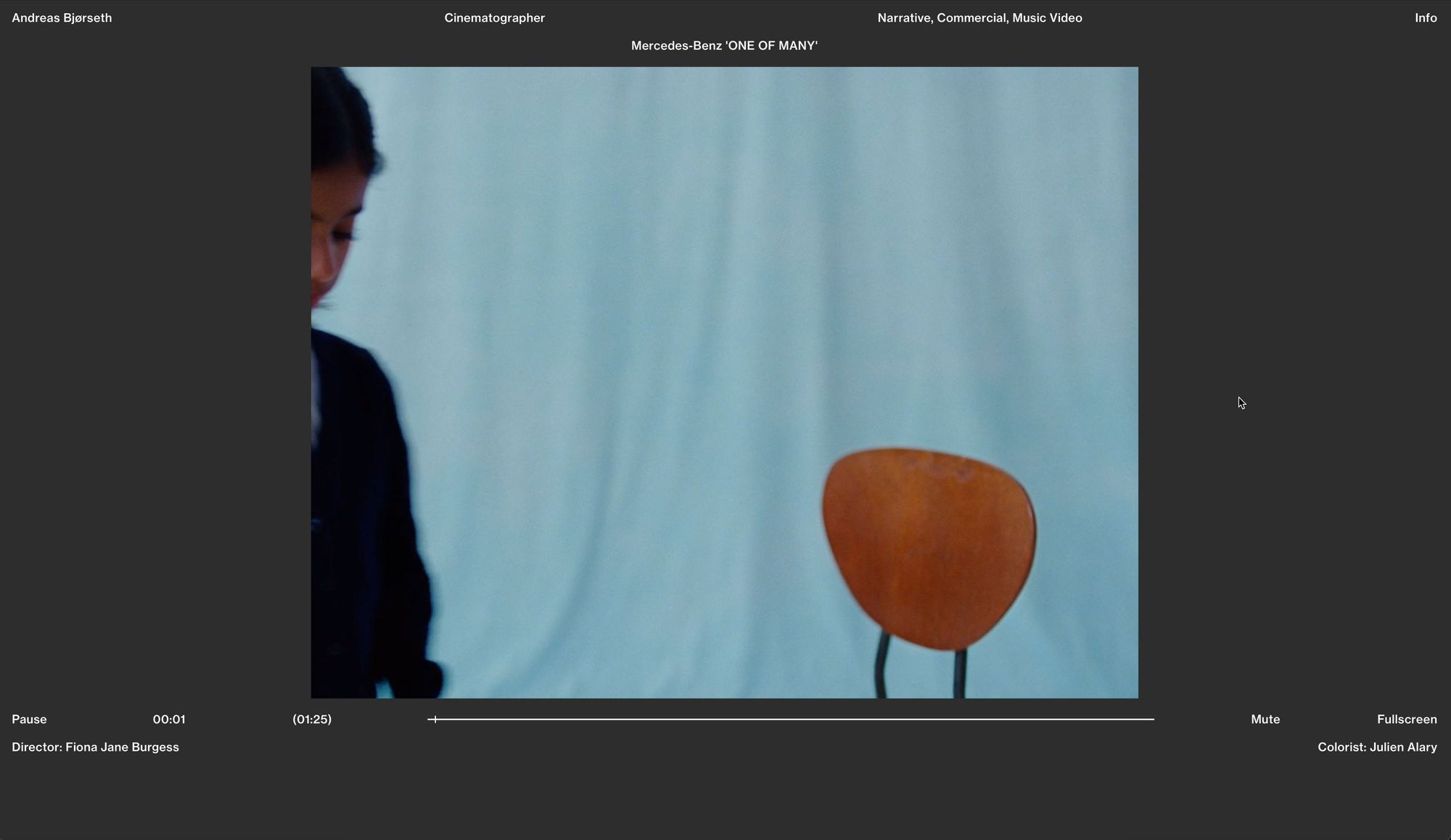1451x840 pixels.
Task: Click the orange chair in the video
Action: (x=929, y=548)
